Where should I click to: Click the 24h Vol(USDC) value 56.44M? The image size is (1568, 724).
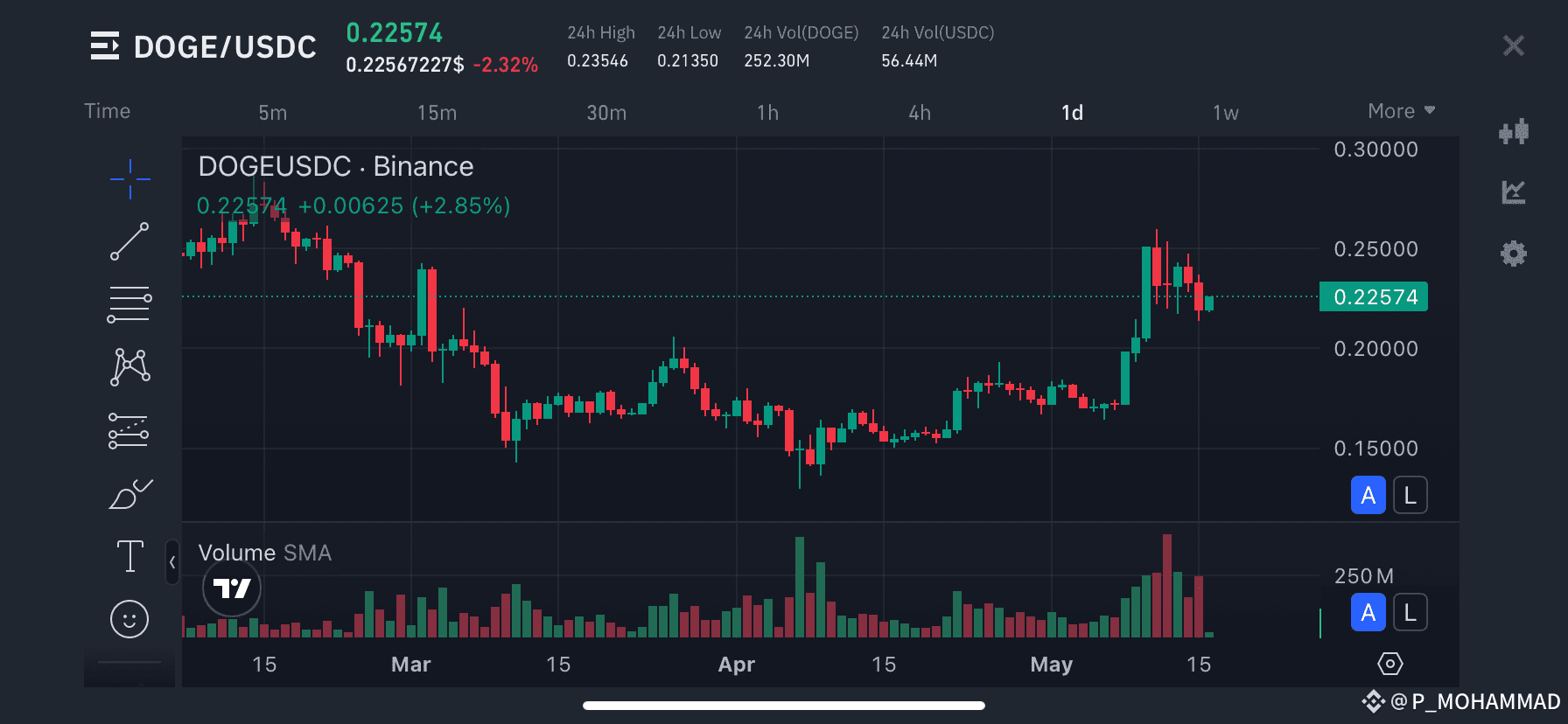(x=909, y=60)
